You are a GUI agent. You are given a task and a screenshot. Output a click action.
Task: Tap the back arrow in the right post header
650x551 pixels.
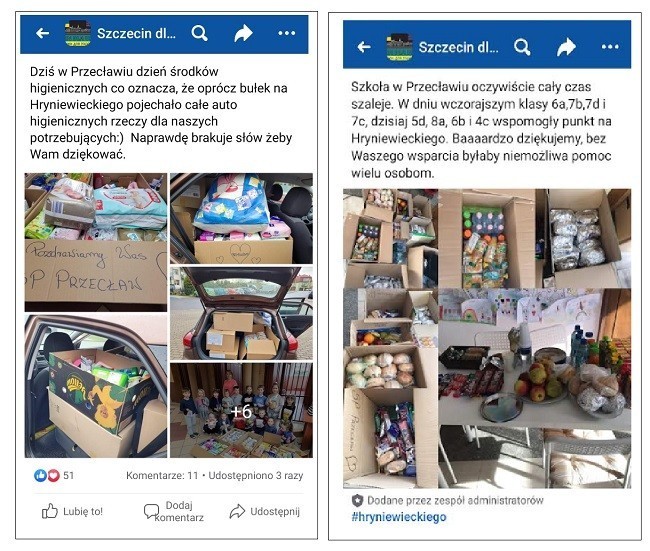[364, 47]
